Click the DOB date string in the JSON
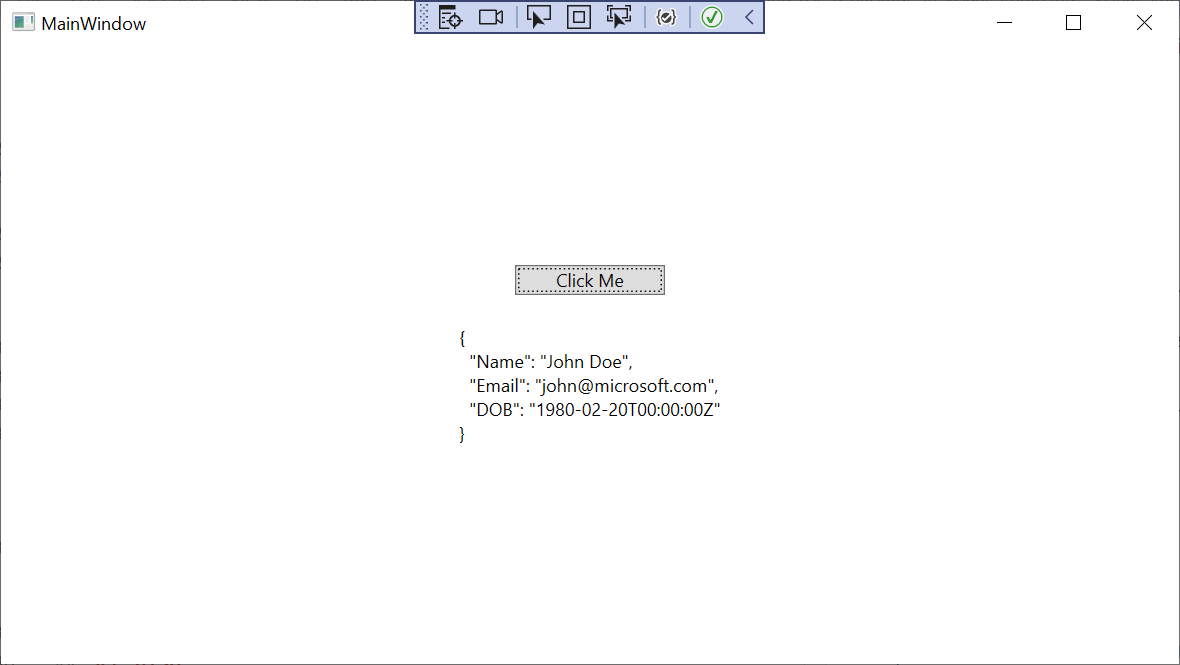The height and width of the screenshot is (665, 1180). click(x=625, y=409)
